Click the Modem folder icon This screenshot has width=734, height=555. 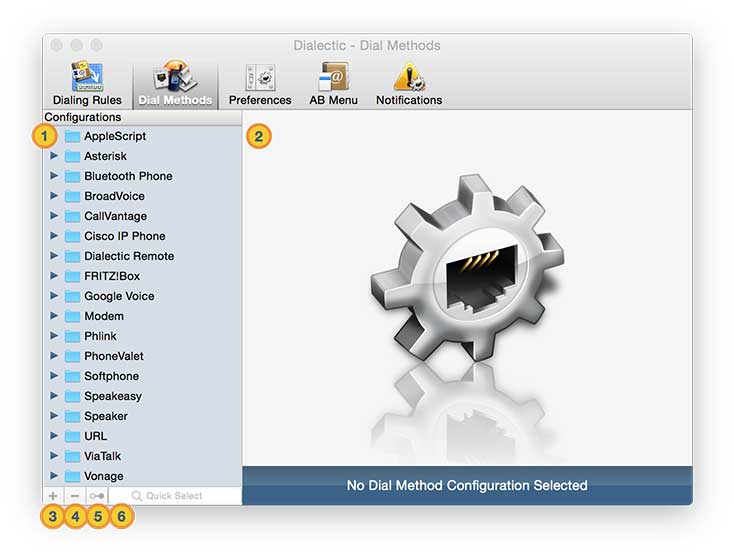click(x=72, y=316)
